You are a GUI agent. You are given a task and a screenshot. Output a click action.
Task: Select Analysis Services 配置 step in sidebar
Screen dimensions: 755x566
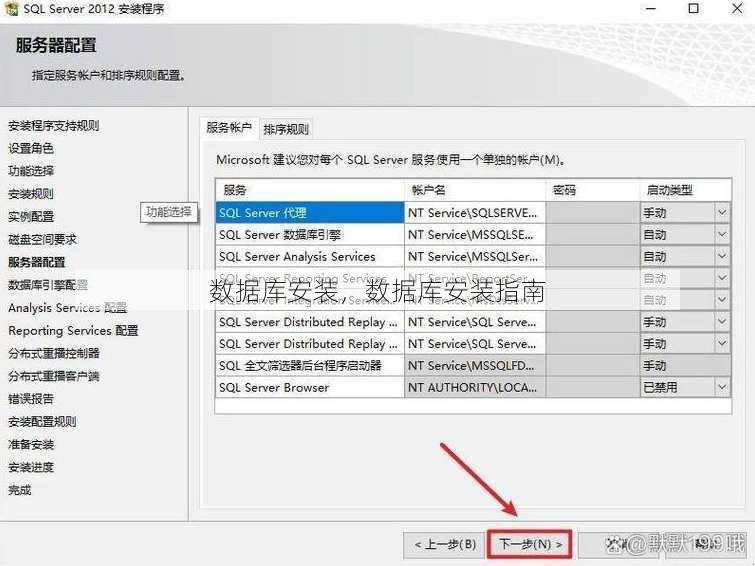pos(67,308)
